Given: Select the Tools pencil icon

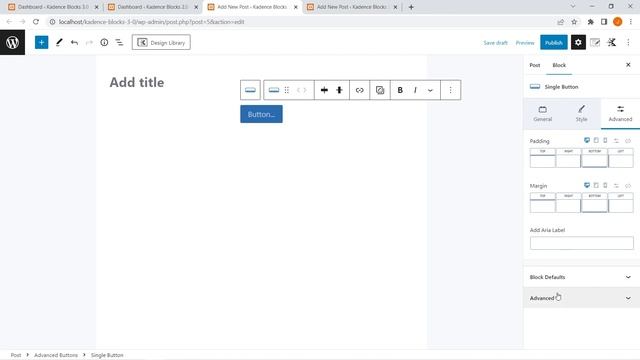Looking at the screenshot, I should [59, 42].
